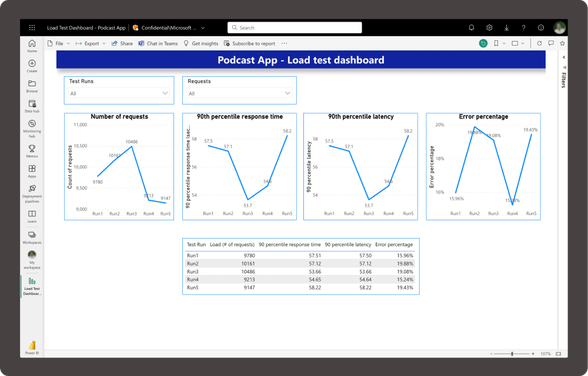The height and width of the screenshot is (376, 588).
Task: Click the Podcast App - Load test dashboard banner
Action: point(301,60)
